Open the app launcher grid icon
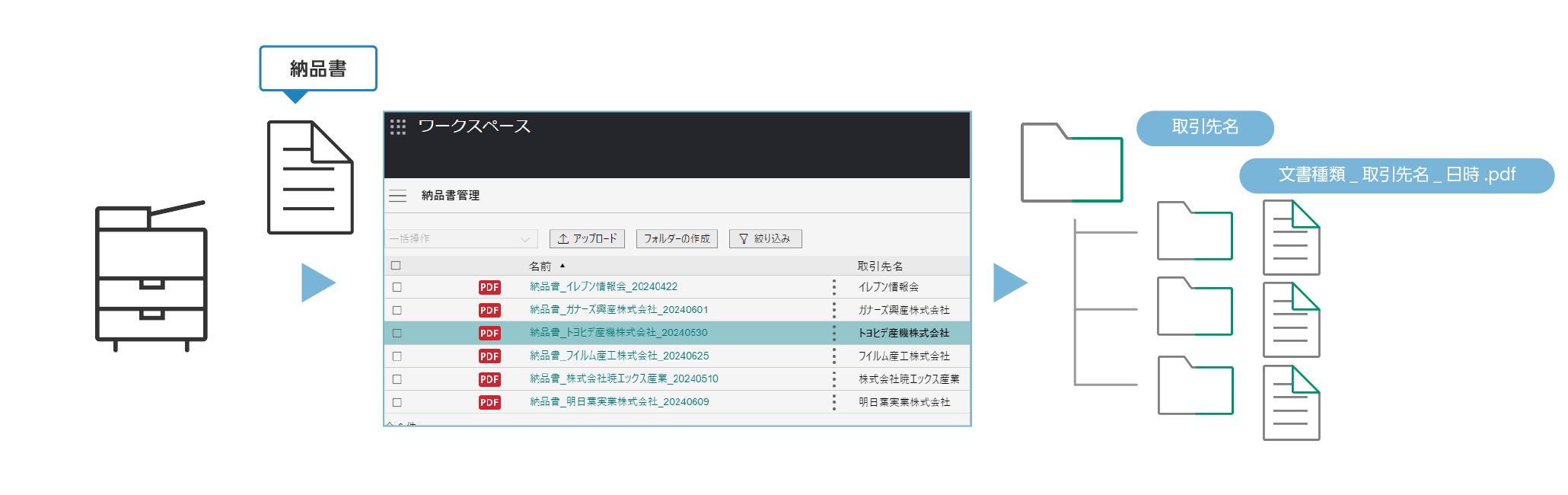The image size is (1568, 495). [x=397, y=127]
